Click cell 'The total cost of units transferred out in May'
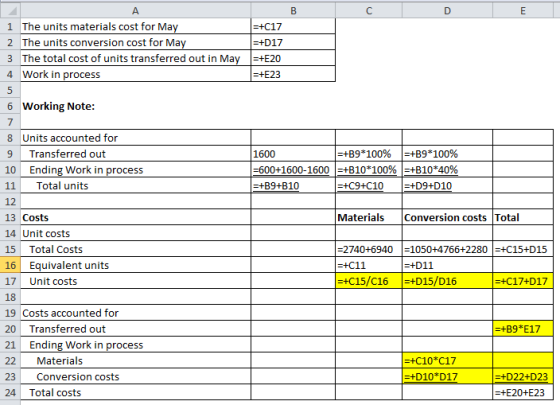Image resolution: width=560 pixels, height=405 pixels. [x=136, y=58]
